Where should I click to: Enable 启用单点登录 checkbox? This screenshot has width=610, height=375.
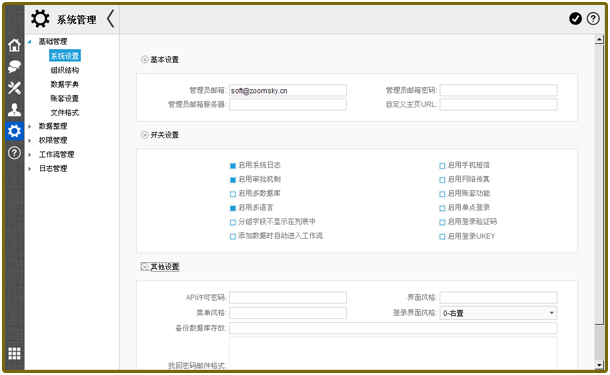click(442, 208)
